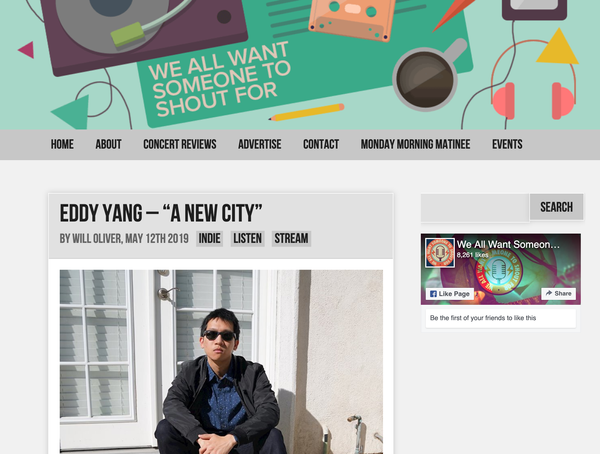The image size is (600, 454).
Task: Click the search input field
Action: click(475, 207)
